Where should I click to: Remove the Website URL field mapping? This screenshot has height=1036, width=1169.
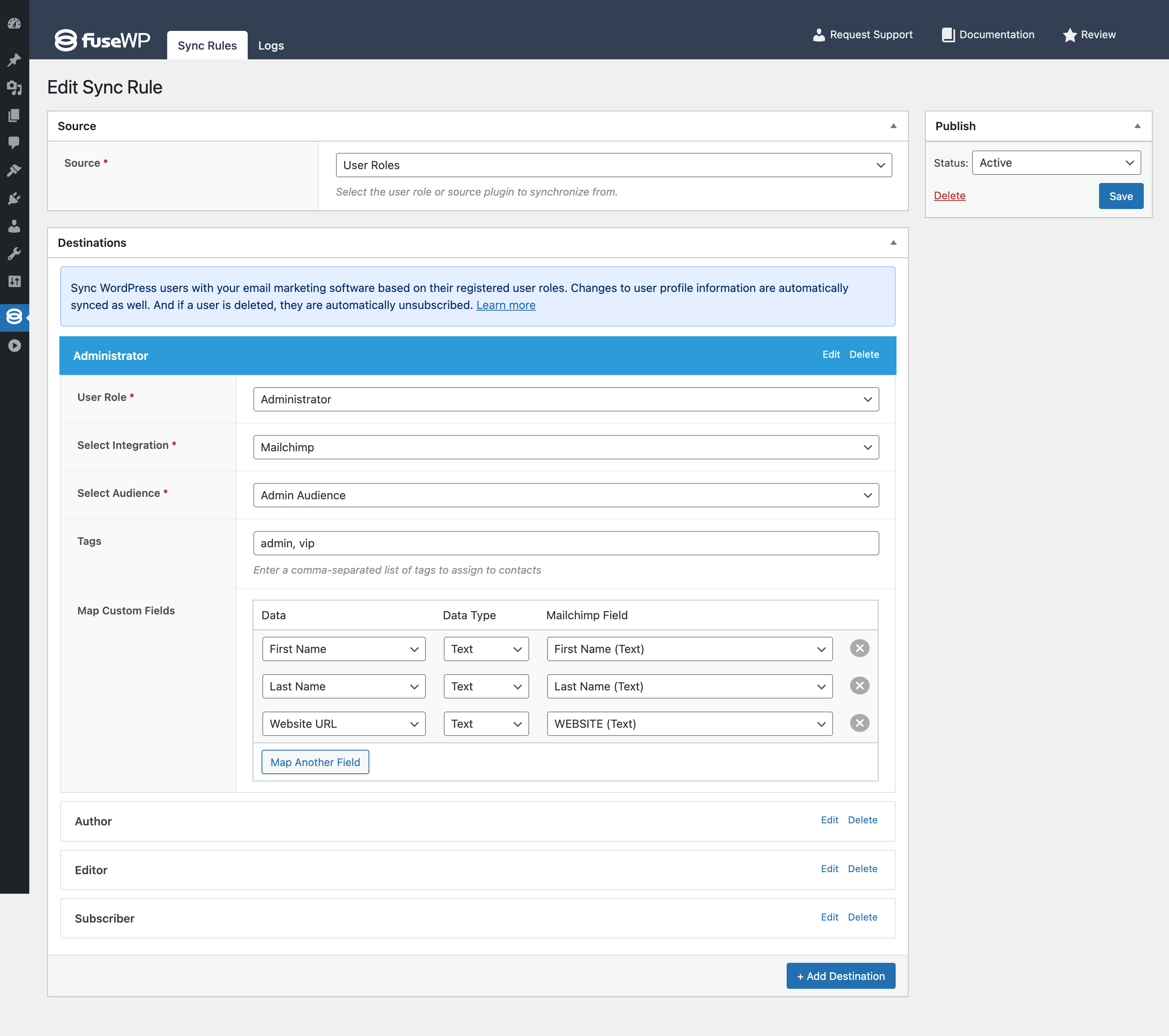click(859, 723)
